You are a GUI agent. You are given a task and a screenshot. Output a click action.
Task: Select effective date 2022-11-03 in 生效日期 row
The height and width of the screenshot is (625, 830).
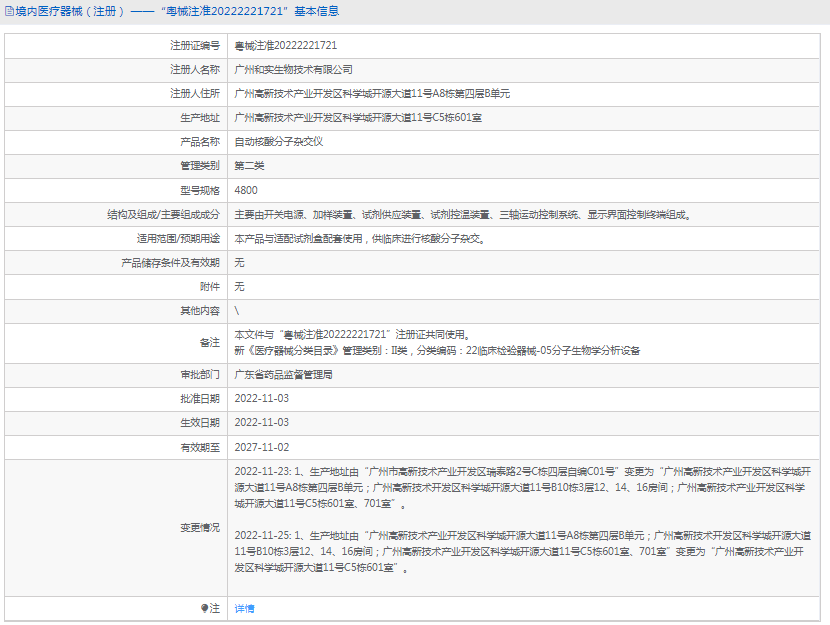pos(261,422)
